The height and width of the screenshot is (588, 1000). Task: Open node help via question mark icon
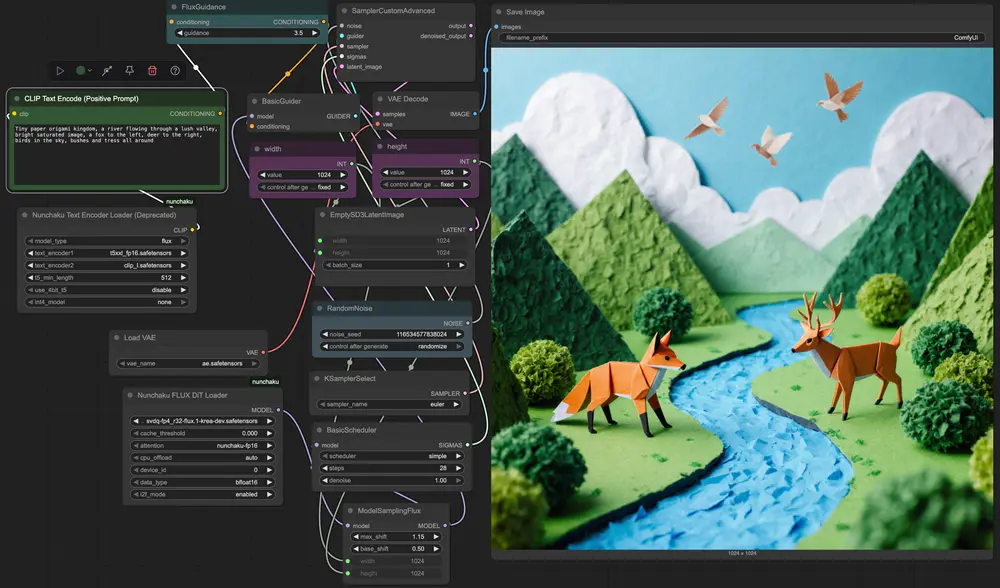(175, 71)
